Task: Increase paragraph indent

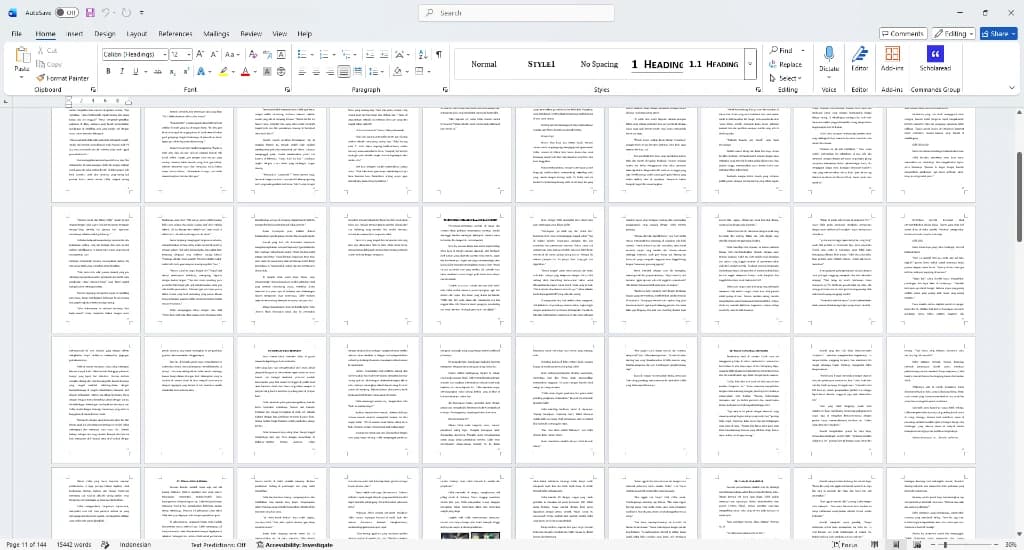Action: (x=384, y=54)
